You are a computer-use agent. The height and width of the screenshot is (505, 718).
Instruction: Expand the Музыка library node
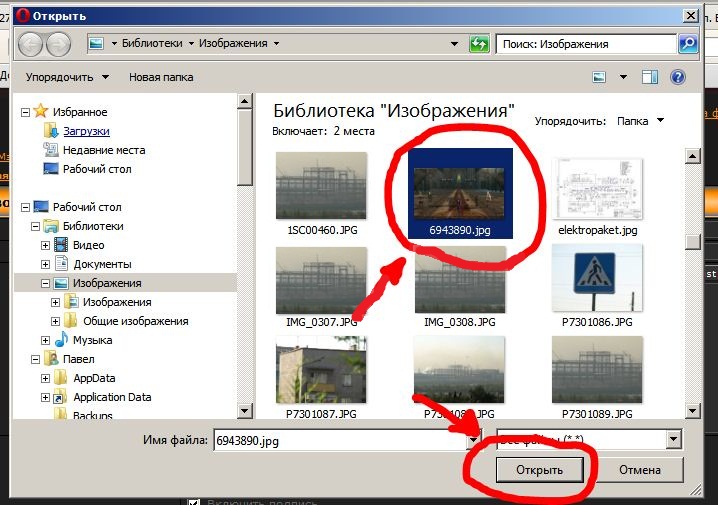[x=45, y=340]
